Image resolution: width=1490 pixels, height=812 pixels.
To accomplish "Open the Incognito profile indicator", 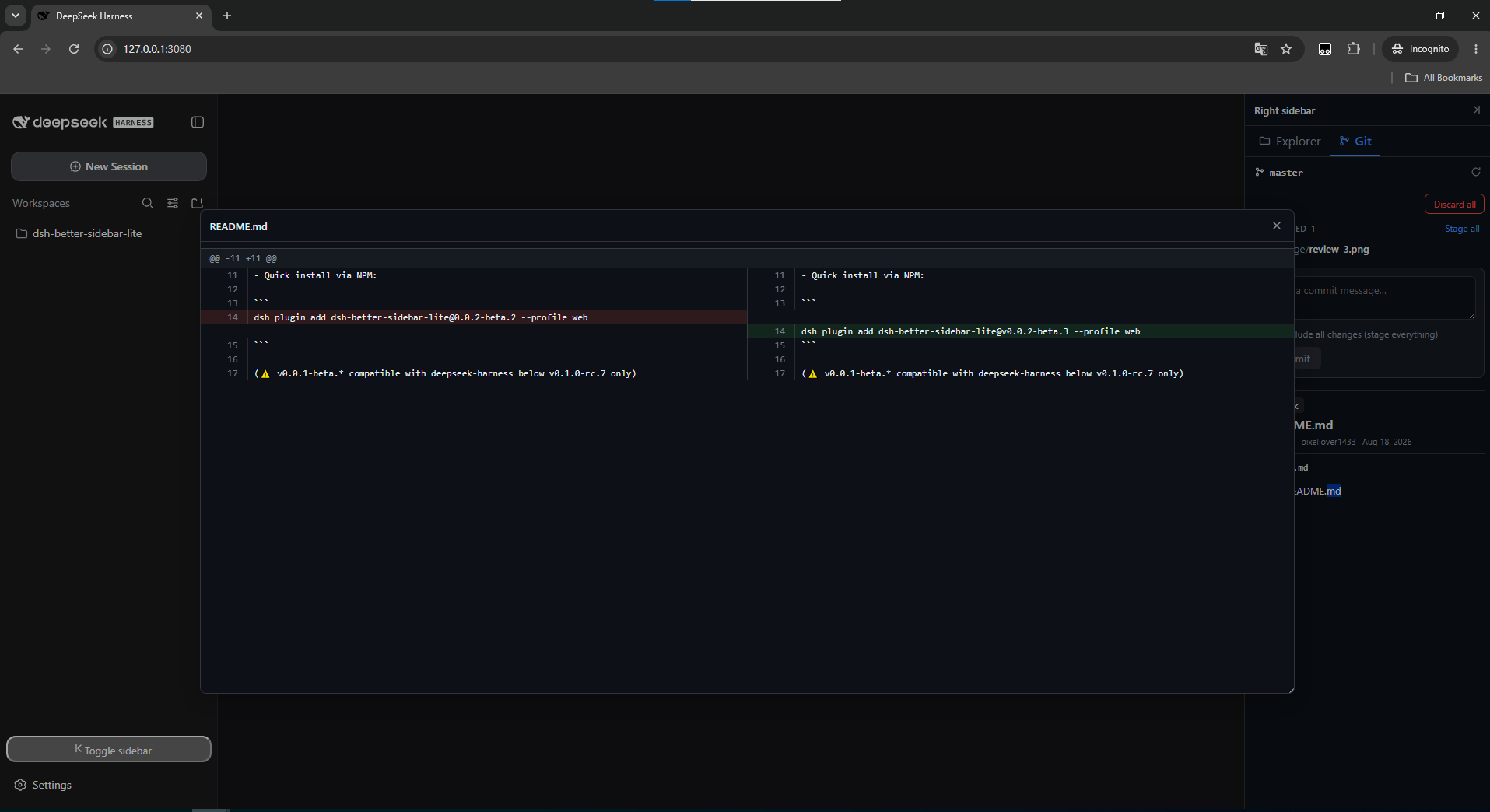I will tap(1421, 49).
